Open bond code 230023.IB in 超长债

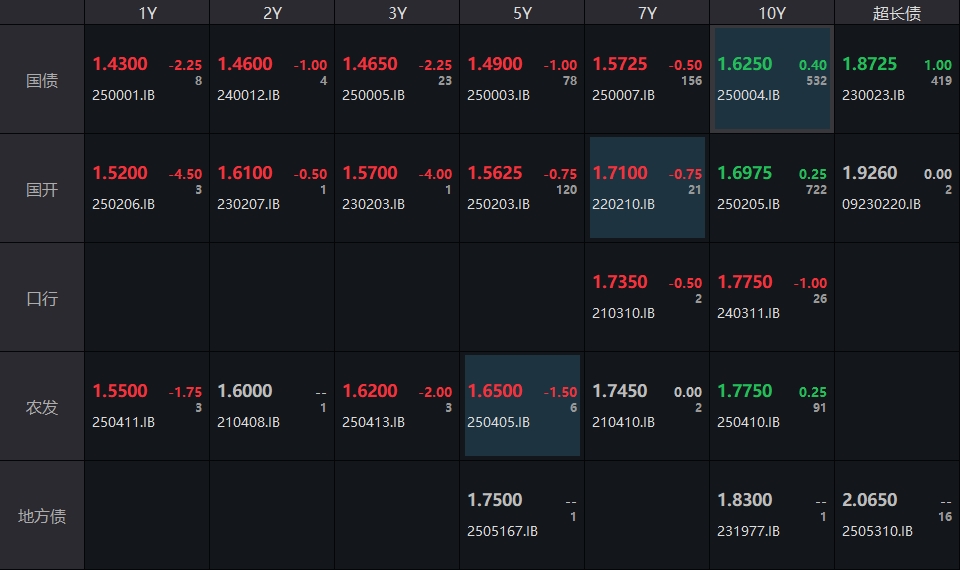[873, 95]
